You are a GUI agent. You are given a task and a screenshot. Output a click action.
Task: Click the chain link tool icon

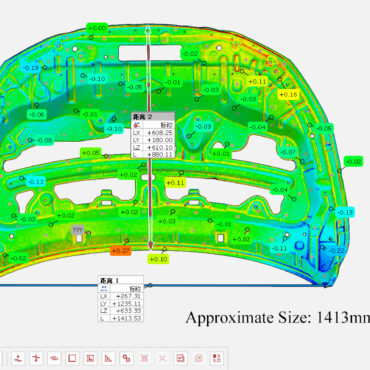pyautogui.click(x=126, y=358)
